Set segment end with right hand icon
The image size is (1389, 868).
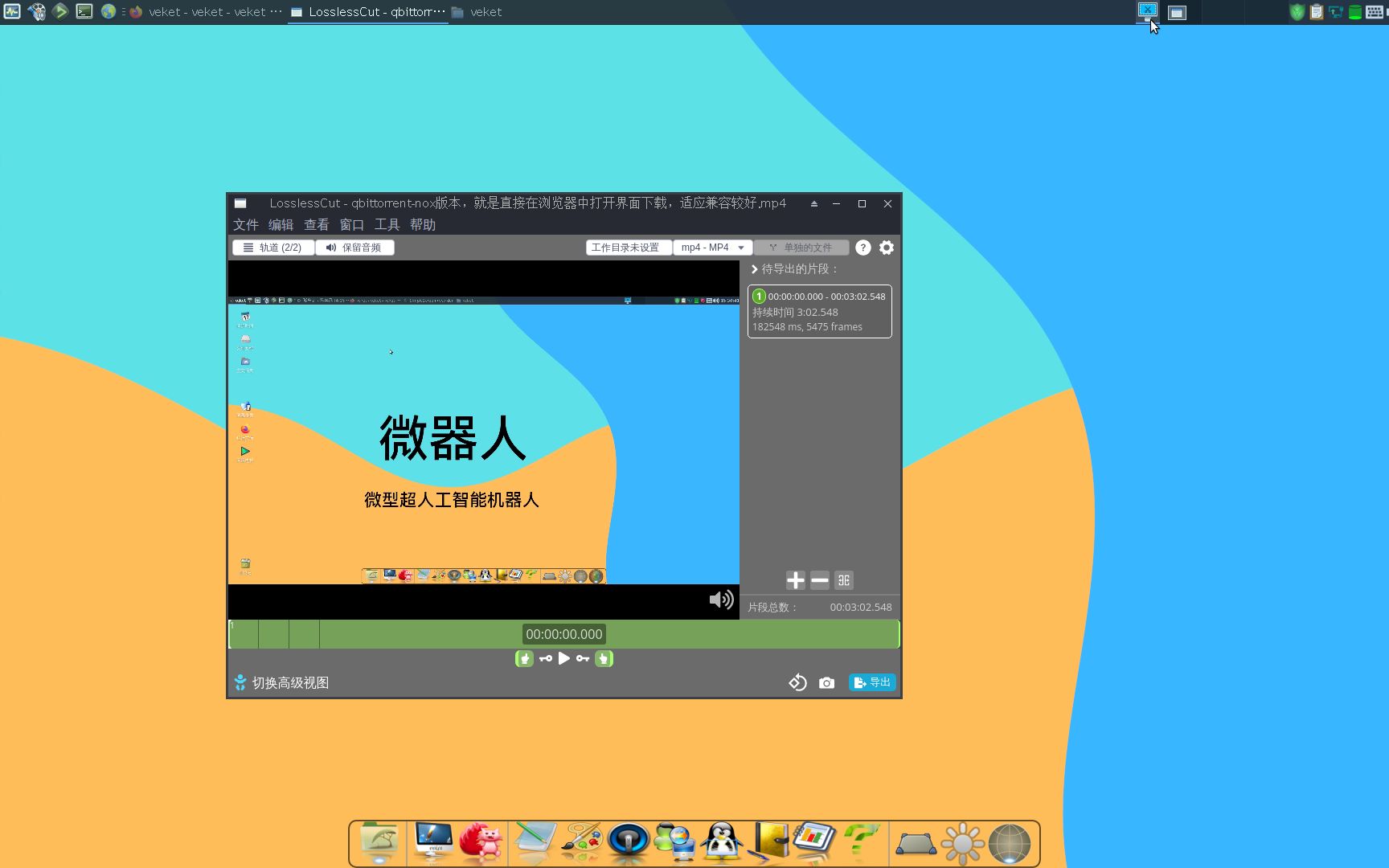[604, 658]
